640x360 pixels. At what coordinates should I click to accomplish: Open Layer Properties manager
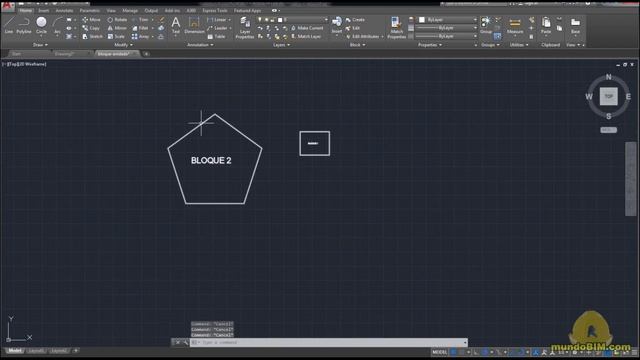[x=245, y=27]
